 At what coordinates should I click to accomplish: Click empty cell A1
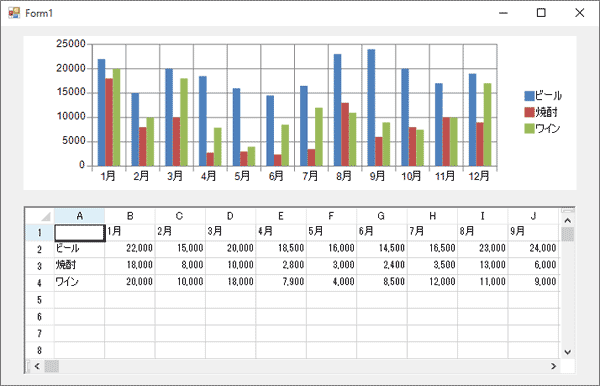(80, 233)
